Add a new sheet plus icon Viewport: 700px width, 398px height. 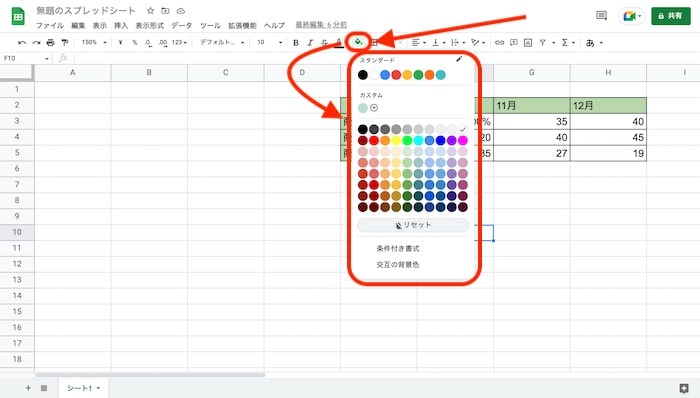coord(28,388)
